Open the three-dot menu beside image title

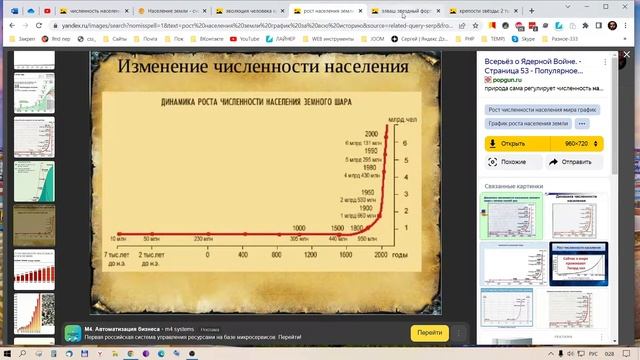605,62
